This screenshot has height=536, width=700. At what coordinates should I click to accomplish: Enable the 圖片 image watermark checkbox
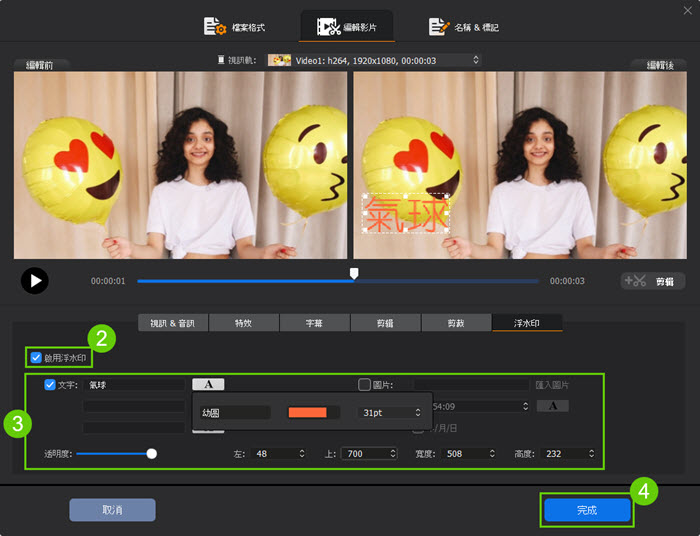pos(365,384)
